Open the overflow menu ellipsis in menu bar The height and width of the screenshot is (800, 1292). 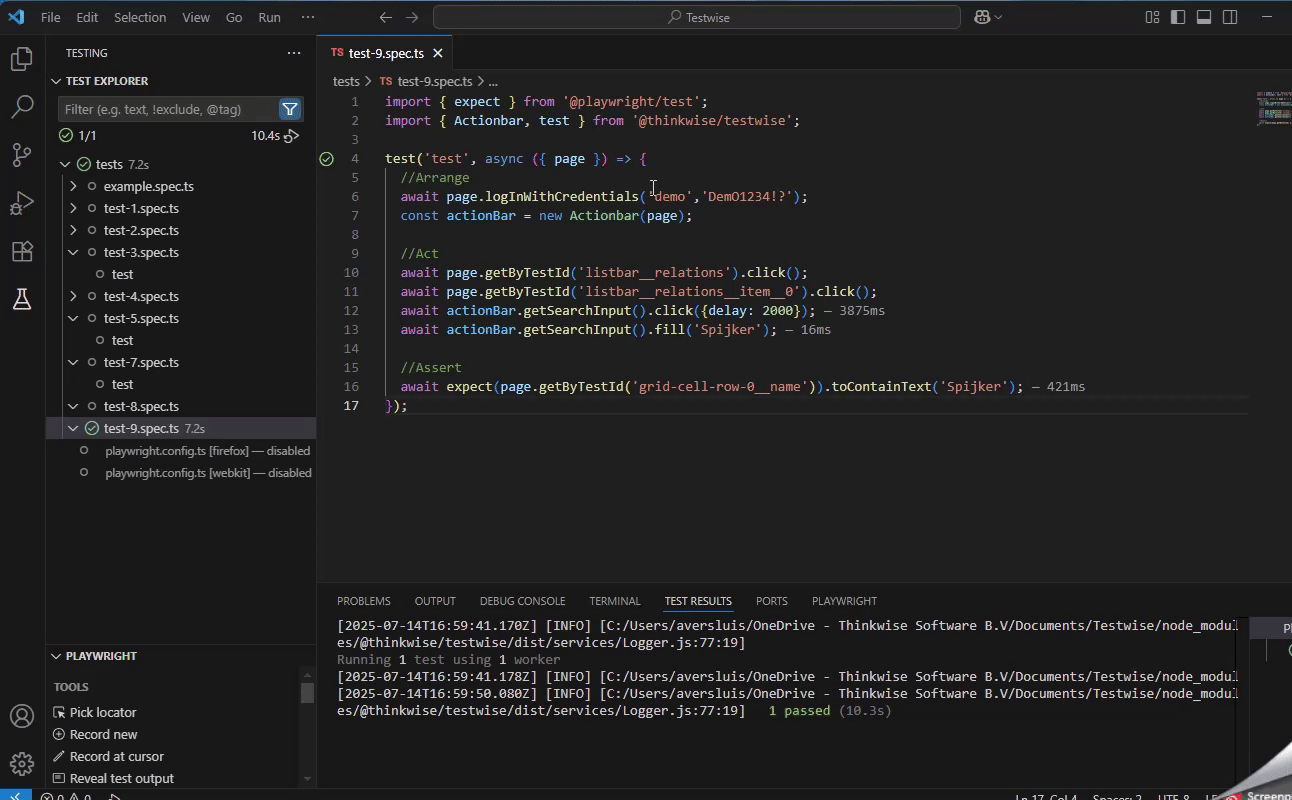308,17
